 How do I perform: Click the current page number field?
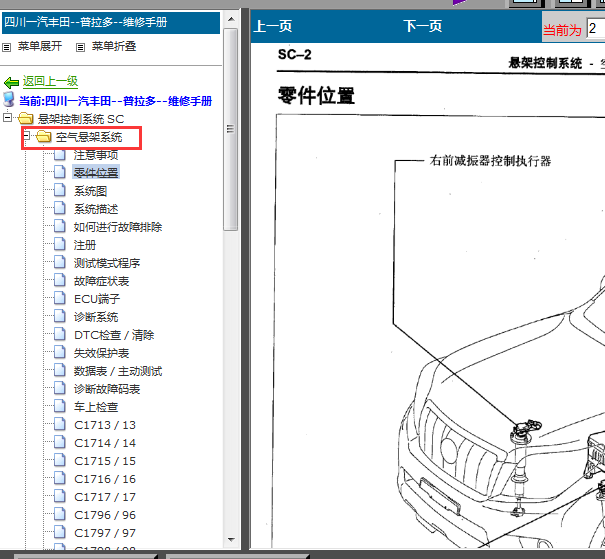pos(595,28)
